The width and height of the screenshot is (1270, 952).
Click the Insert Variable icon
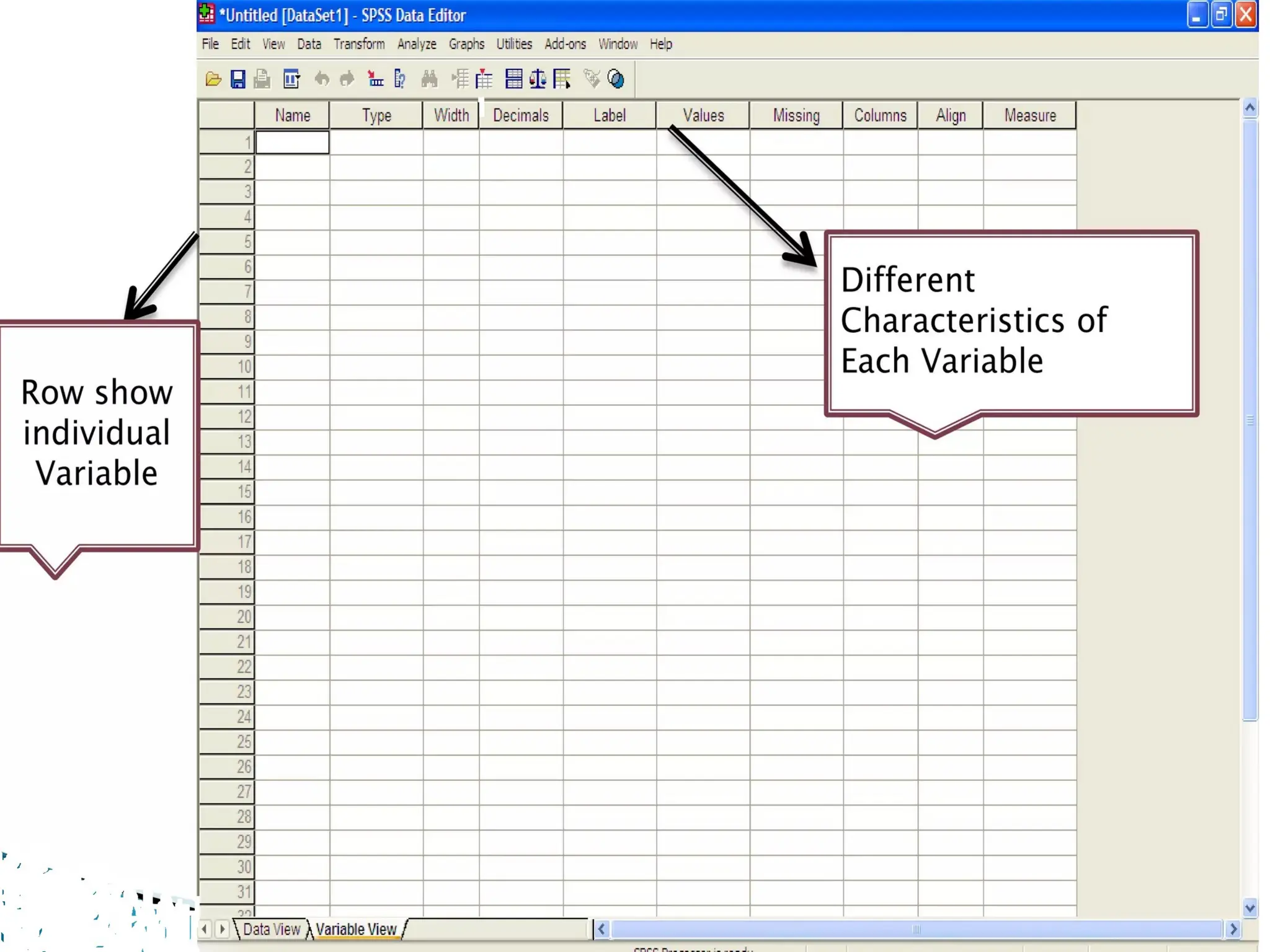(484, 79)
